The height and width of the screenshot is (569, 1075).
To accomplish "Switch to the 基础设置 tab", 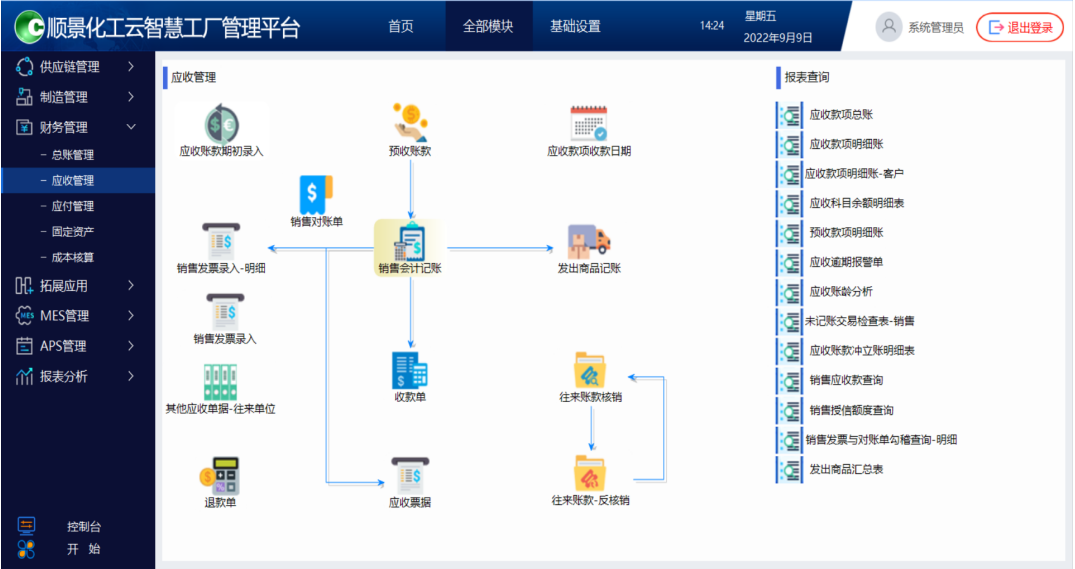I will [x=575, y=26].
